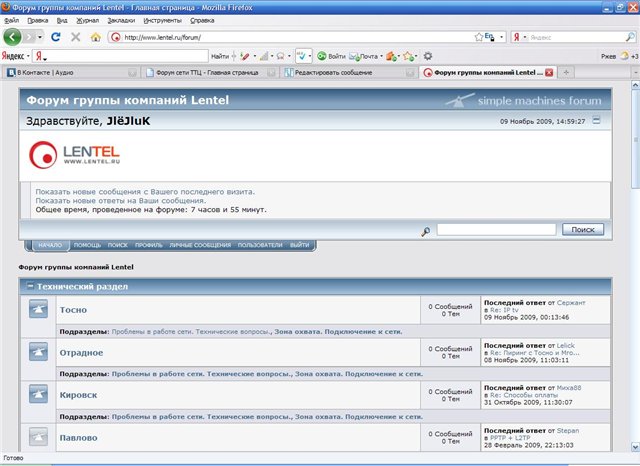This screenshot has height=466, width=640.
Task: Open ЛИЧНЫЕ СООБЩЕНИЯ in forum navigation
Action: tap(200, 245)
